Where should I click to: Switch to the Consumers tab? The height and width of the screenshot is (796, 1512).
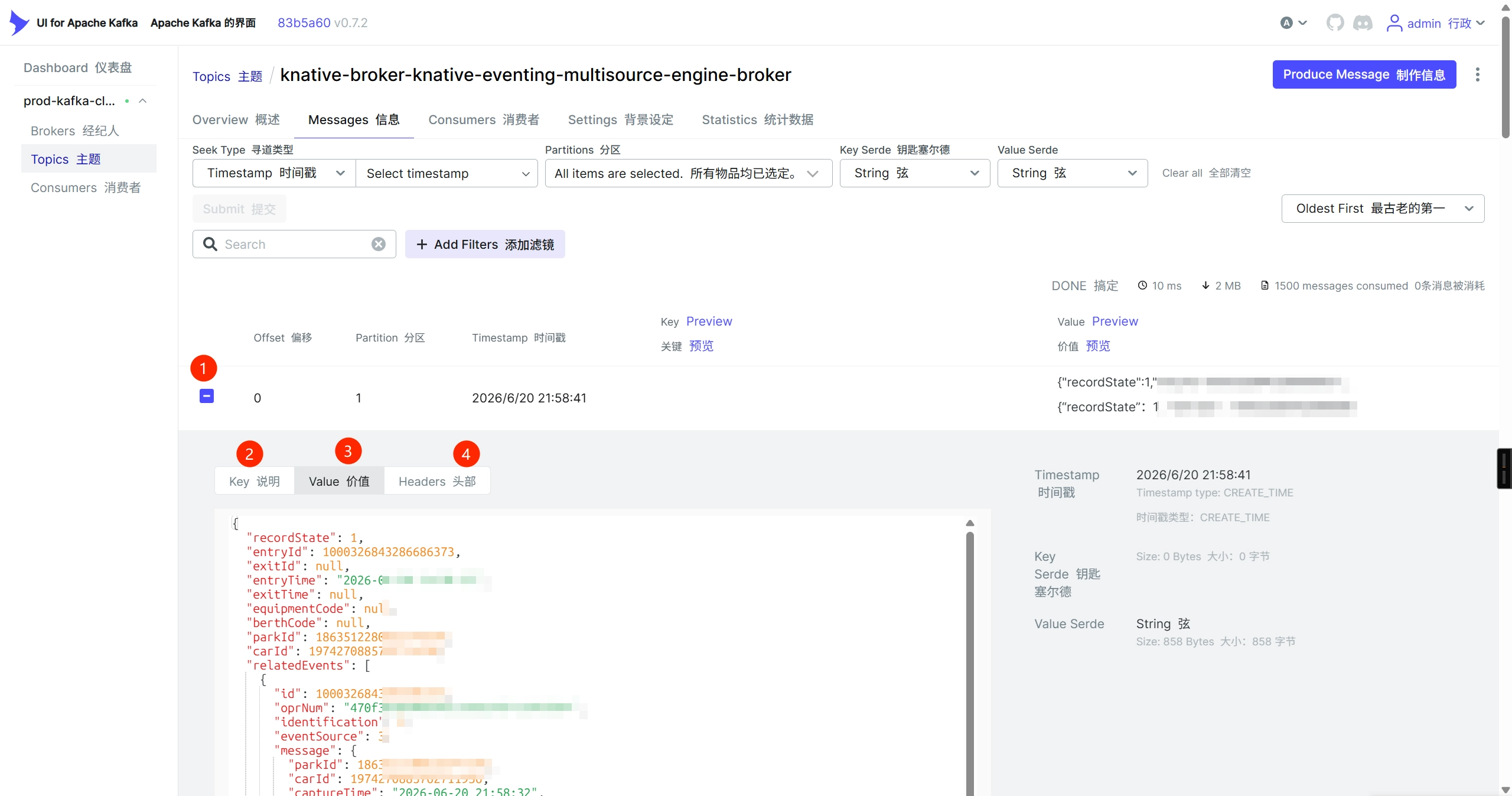pos(484,120)
